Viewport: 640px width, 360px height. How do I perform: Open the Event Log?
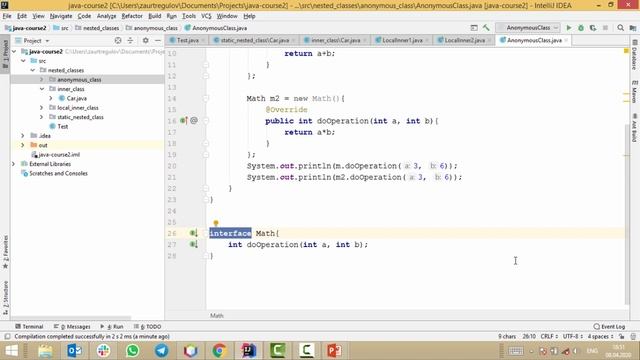[x=609, y=327]
